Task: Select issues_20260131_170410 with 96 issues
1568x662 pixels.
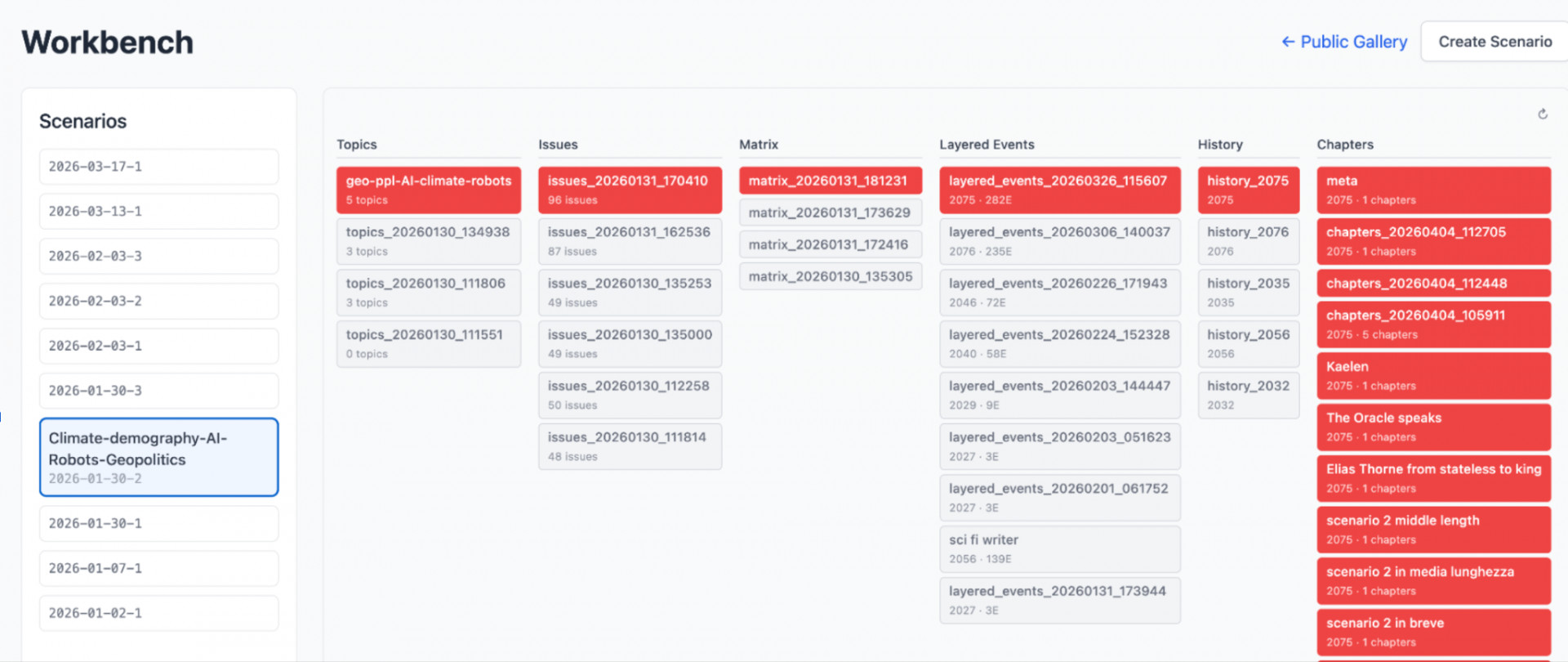Action: pyautogui.click(x=629, y=190)
